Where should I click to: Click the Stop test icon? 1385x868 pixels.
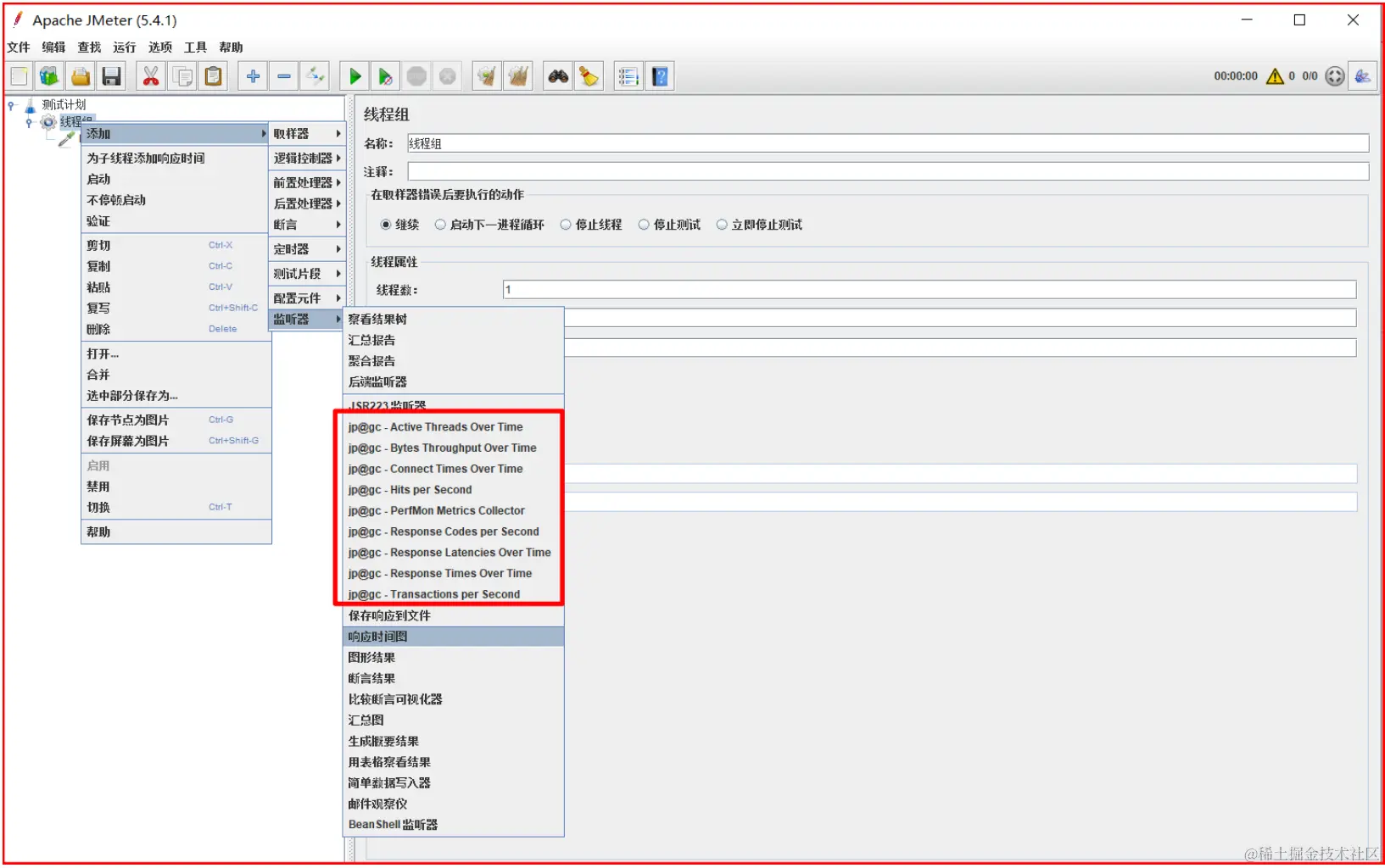[x=416, y=76]
